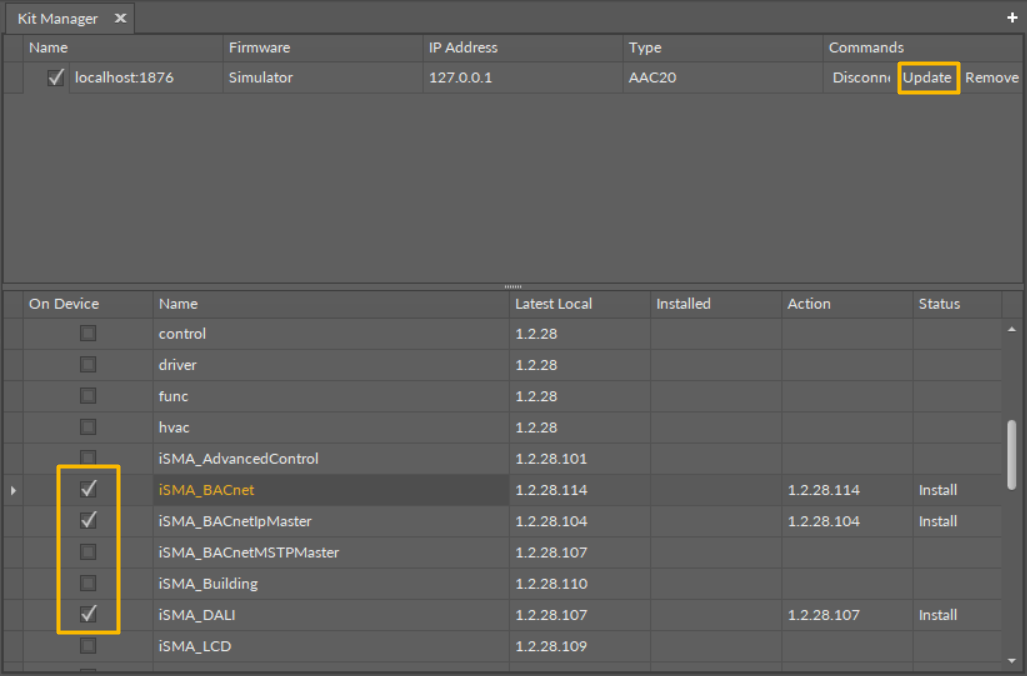Close the Kit Manager tab

(x=120, y=18)
